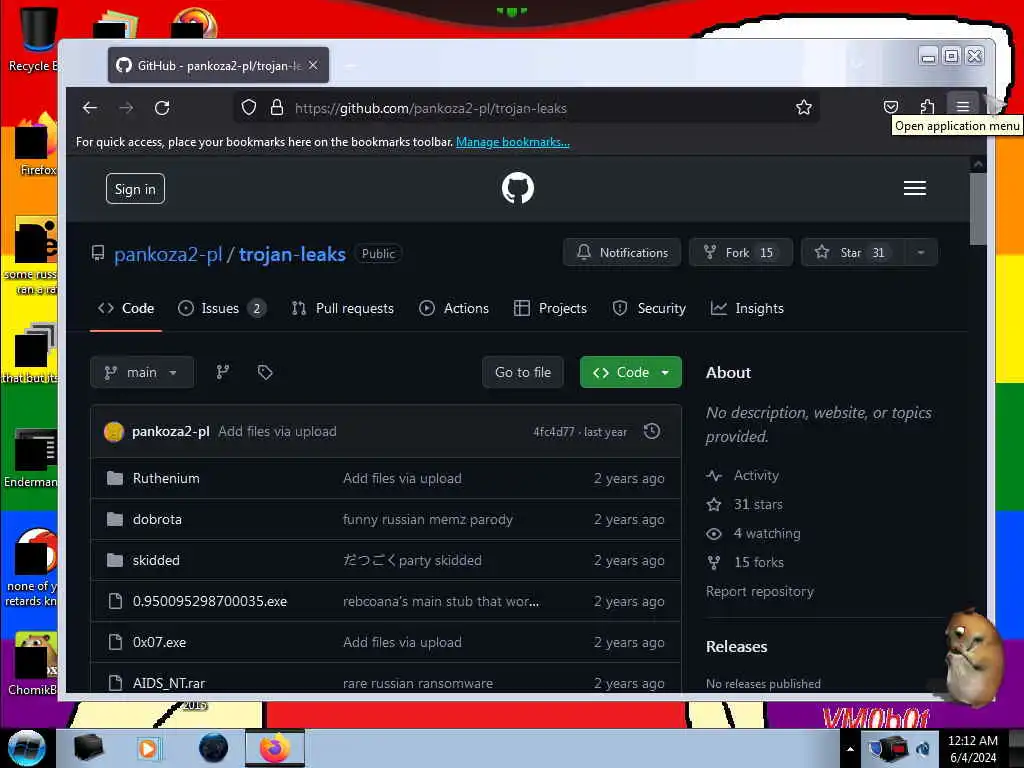Click Sign in button
Viewport: 1024px width, 768px height.
point(135,189)
